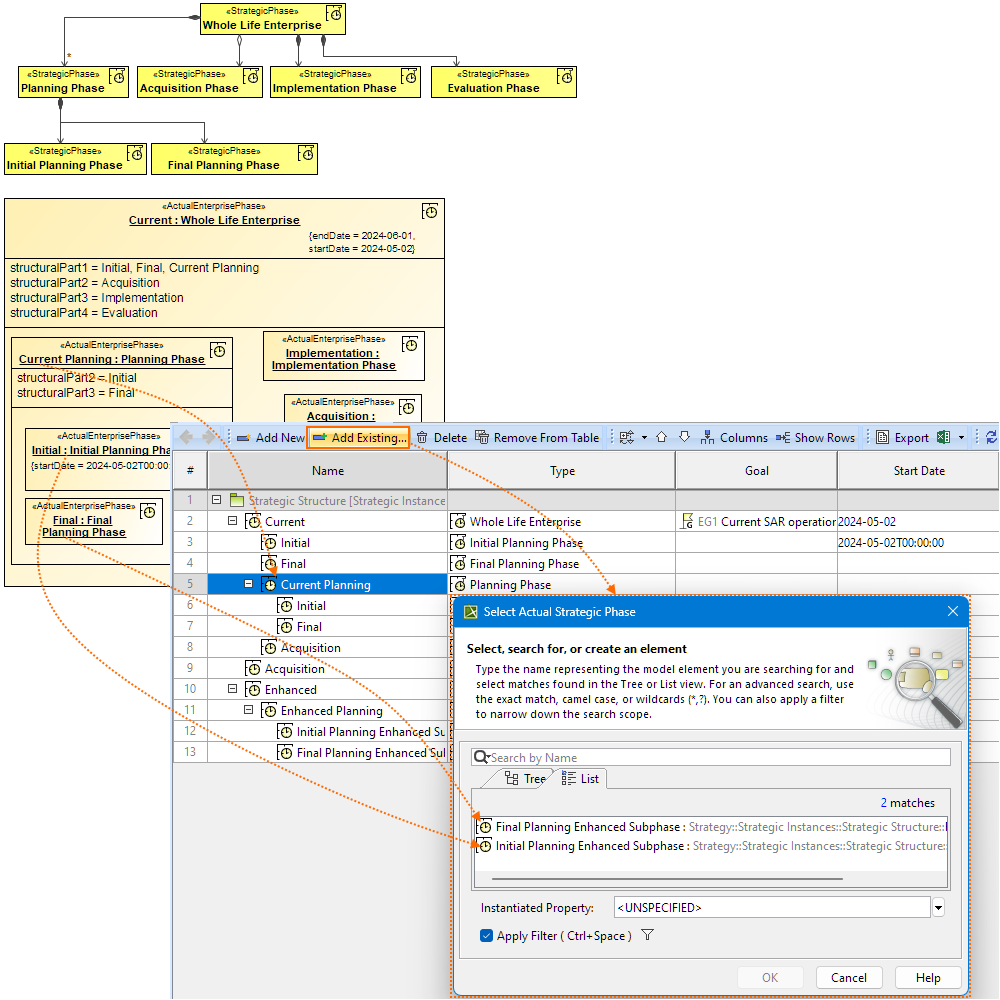The height and width of the screenshot is (1000, 1000).
Task: Click the Cancel button in dialog
Action: pyautogui.click(x=849, y=978)
